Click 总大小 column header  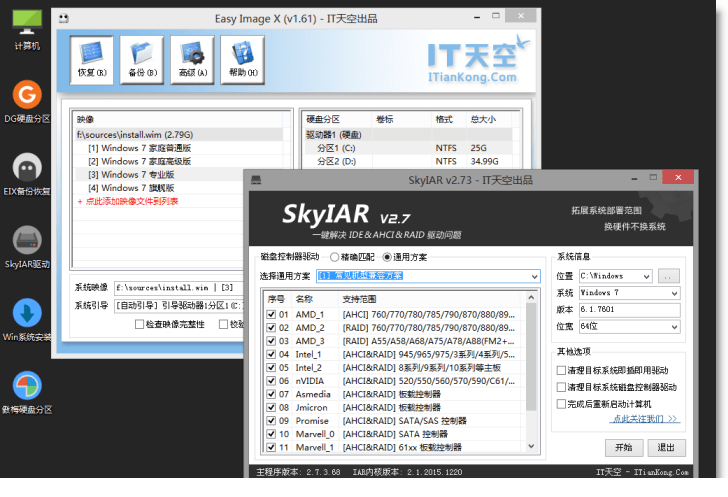click(x=488, y=119)
